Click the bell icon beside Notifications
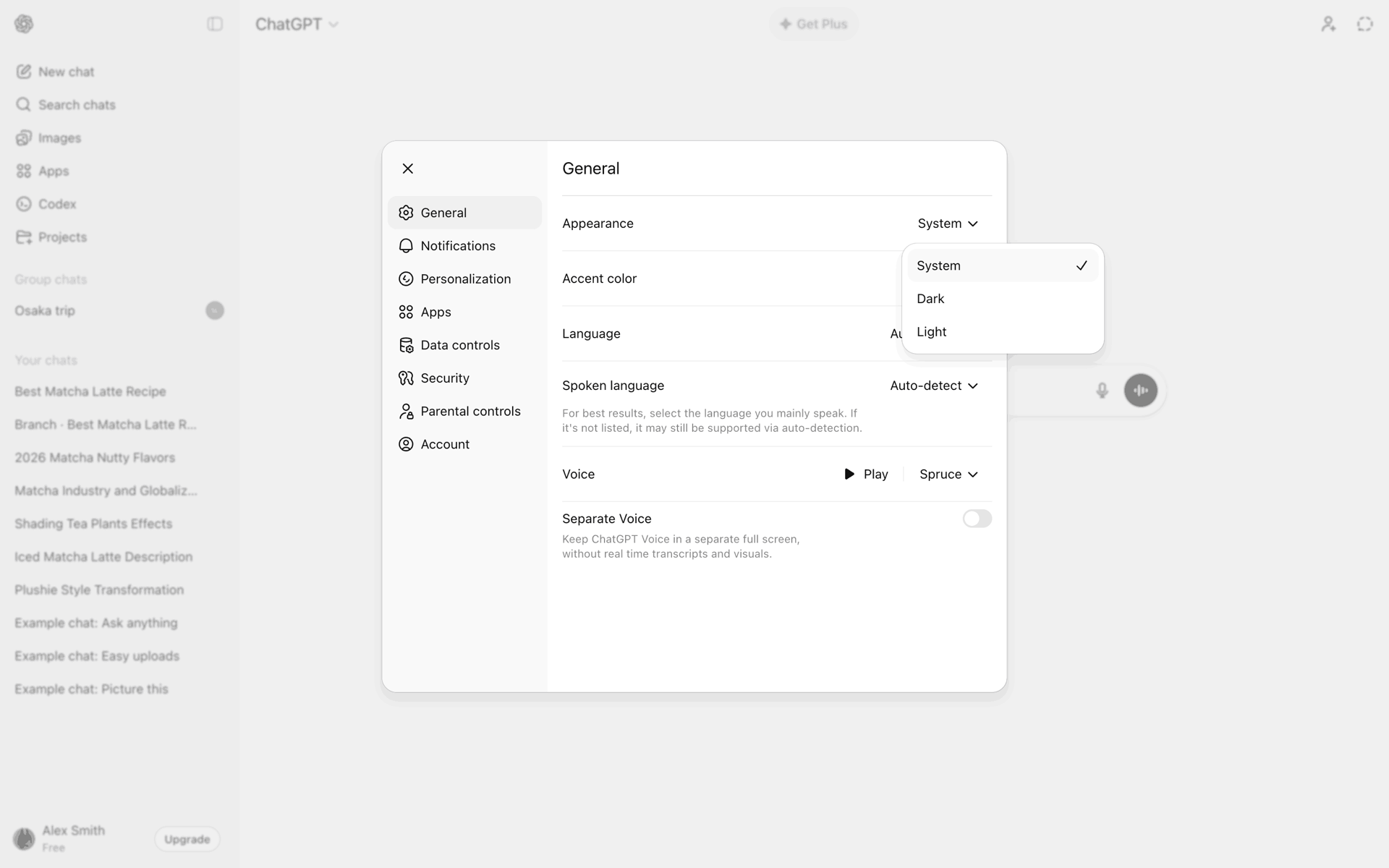1389x868 pixels. pyautogui.click(x=406, y=246)
